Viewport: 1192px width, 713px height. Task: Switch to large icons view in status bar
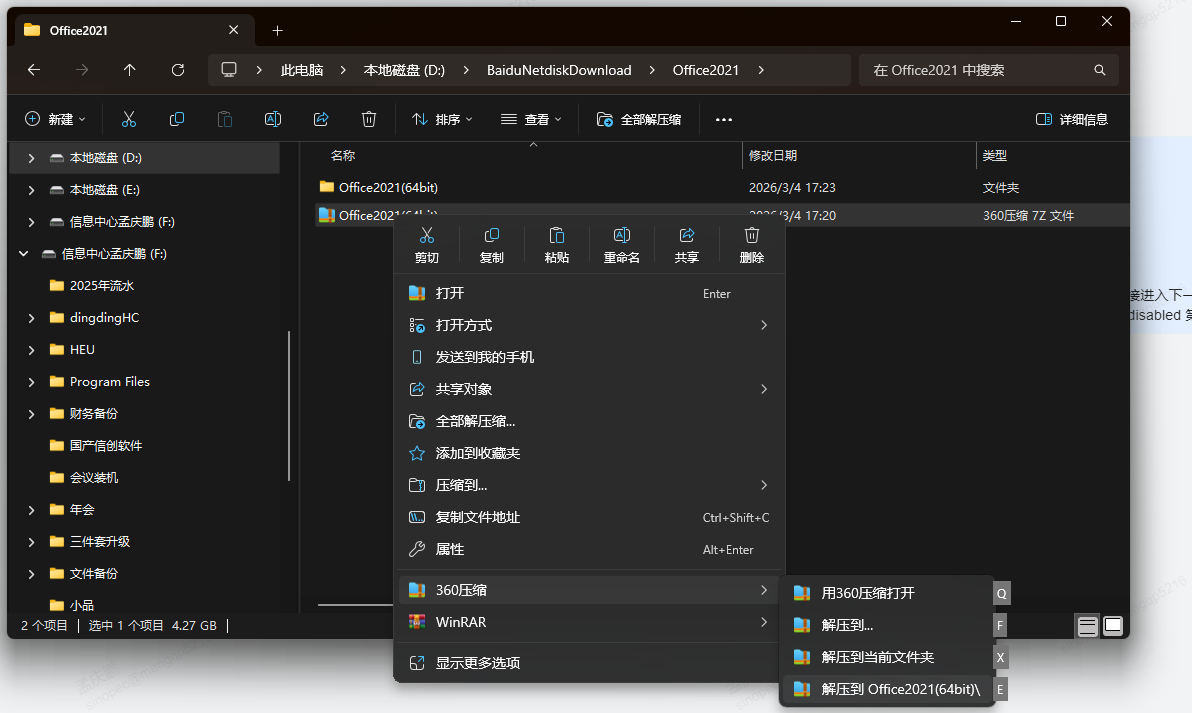click(1113, 626)
